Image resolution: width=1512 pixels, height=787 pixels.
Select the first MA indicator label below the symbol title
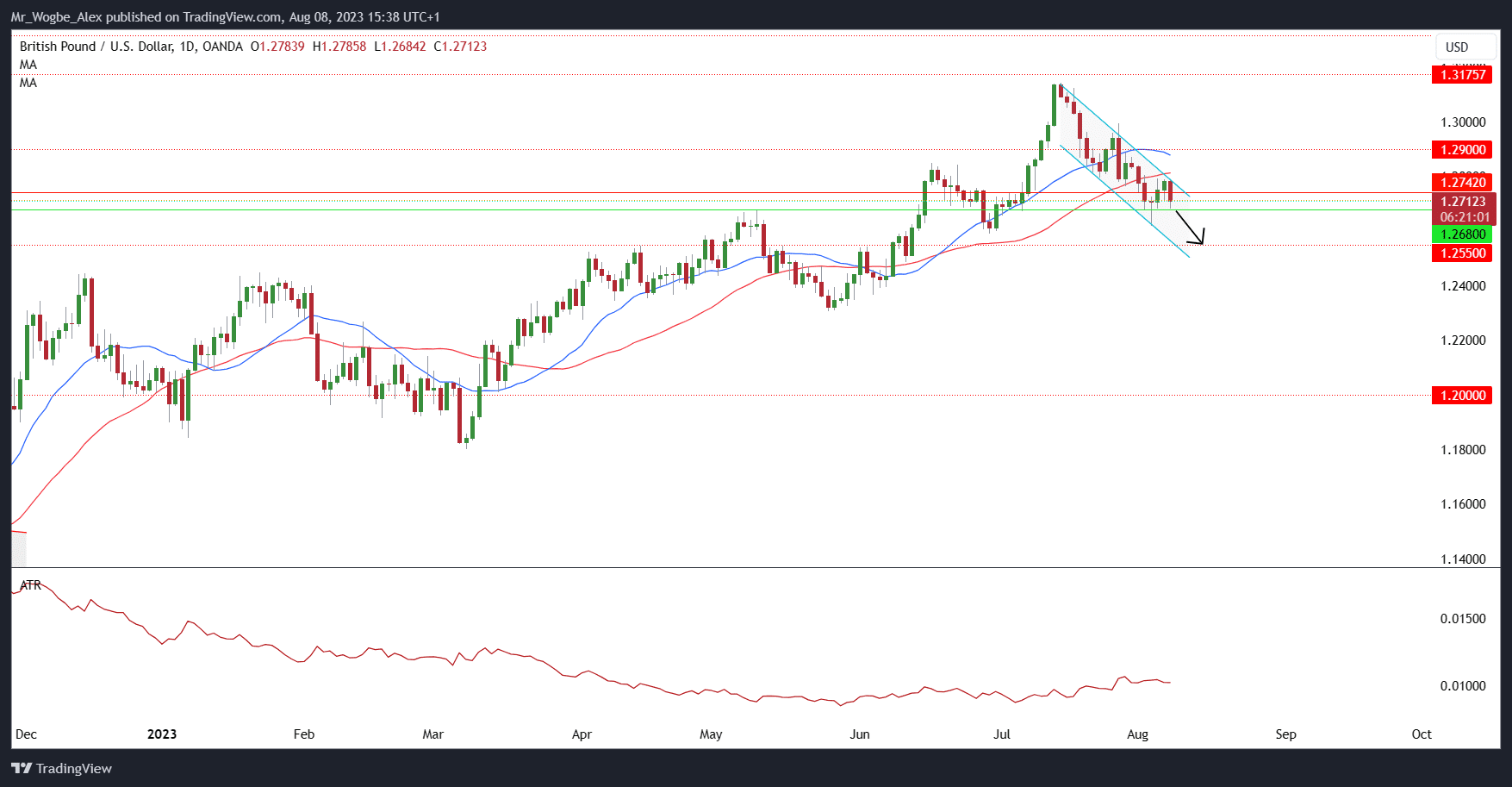coord(28,65)
